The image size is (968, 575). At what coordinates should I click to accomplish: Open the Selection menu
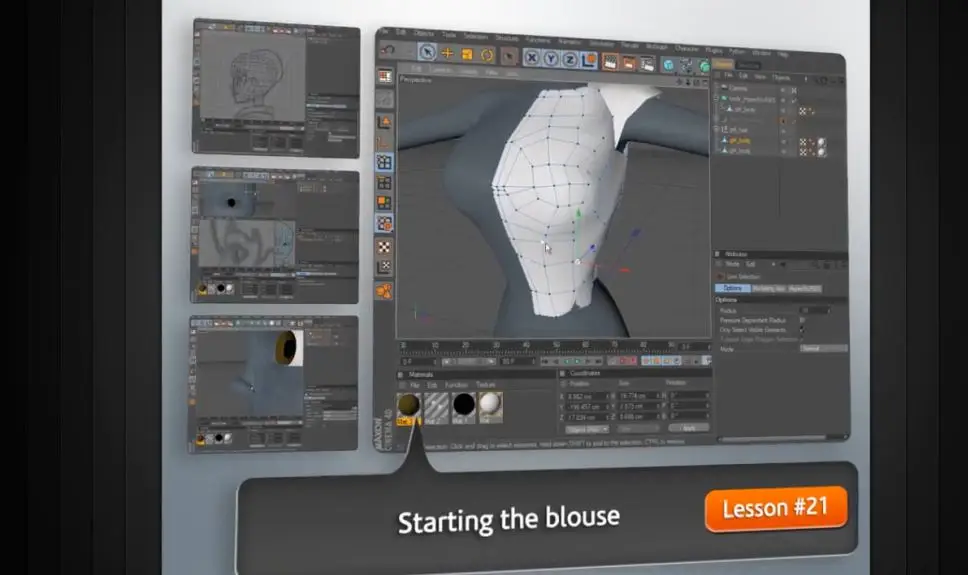(475, 36)
